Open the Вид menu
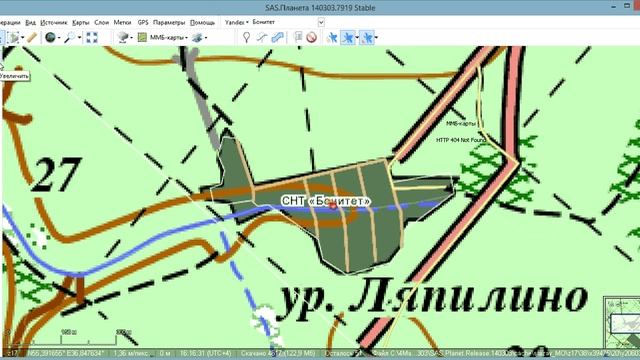The image size is (640, 360). (x=30, y=22)
